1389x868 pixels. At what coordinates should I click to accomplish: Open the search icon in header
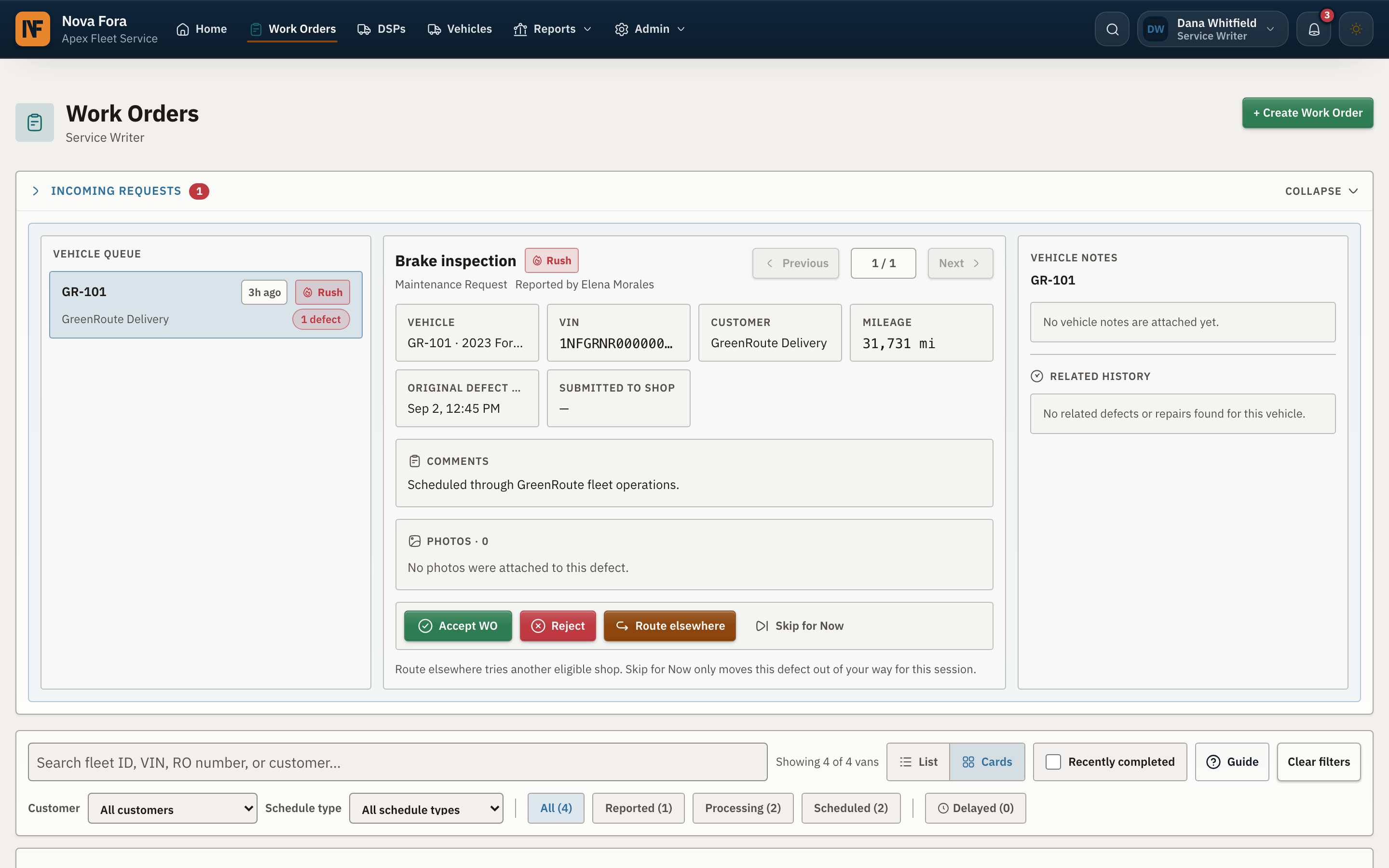1112,29
